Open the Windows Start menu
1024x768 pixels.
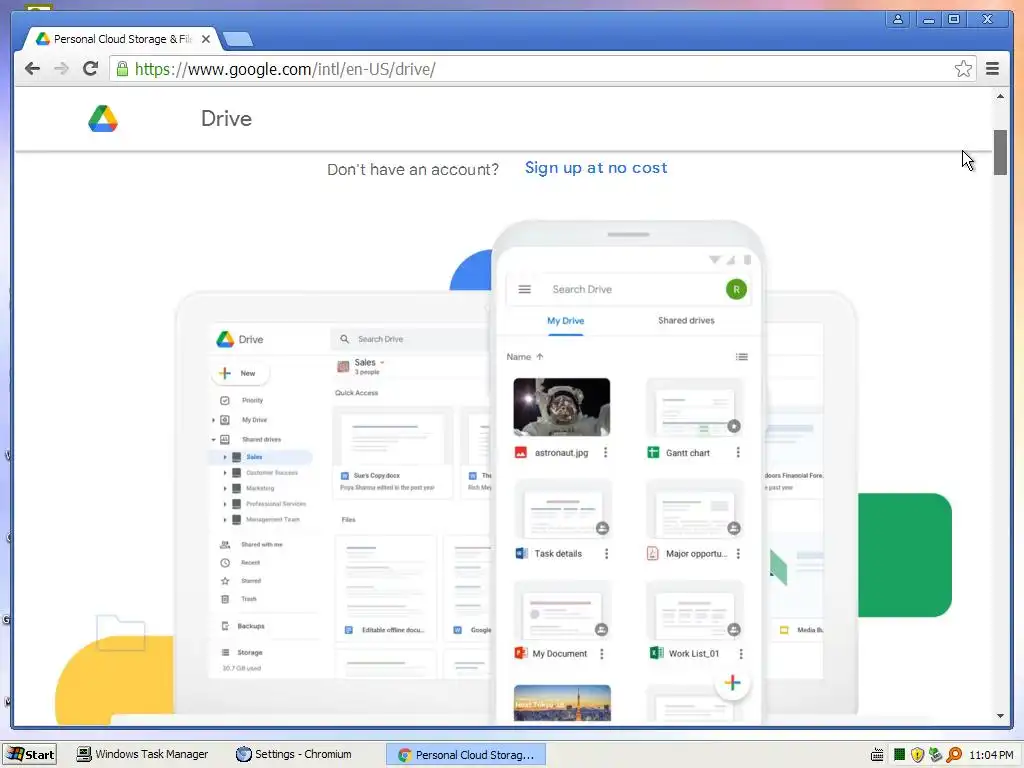pos(29,754)
